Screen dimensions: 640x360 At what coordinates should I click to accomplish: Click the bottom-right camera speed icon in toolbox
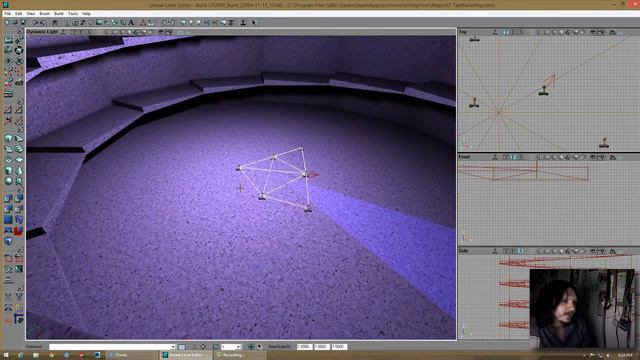click(19, 318)
